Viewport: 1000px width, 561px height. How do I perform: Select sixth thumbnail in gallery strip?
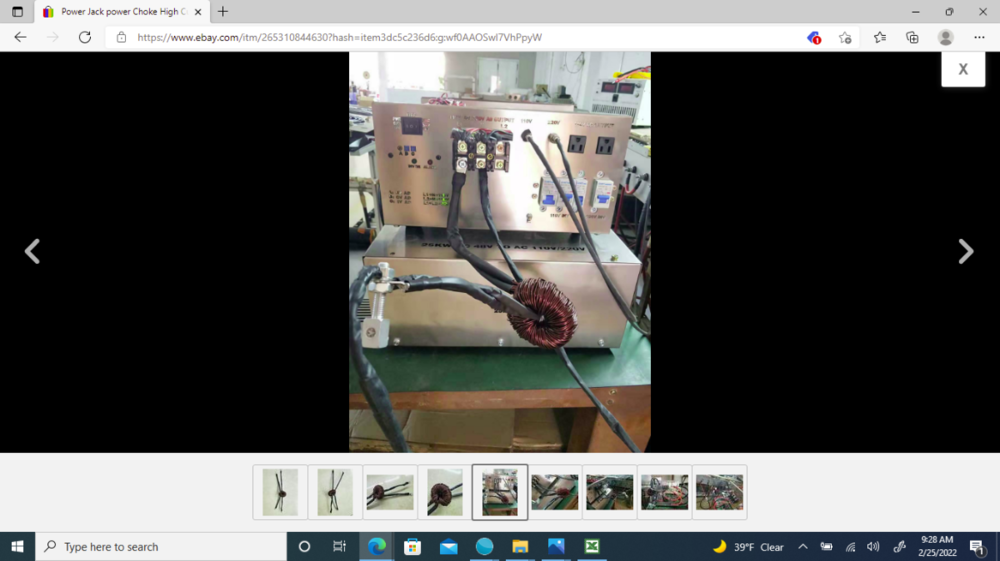pos(555,492)
